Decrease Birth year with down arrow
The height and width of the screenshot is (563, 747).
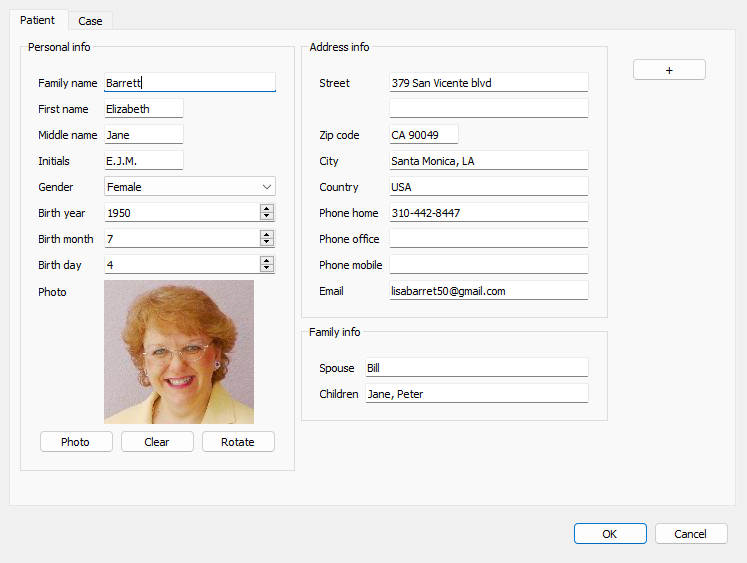267,216
